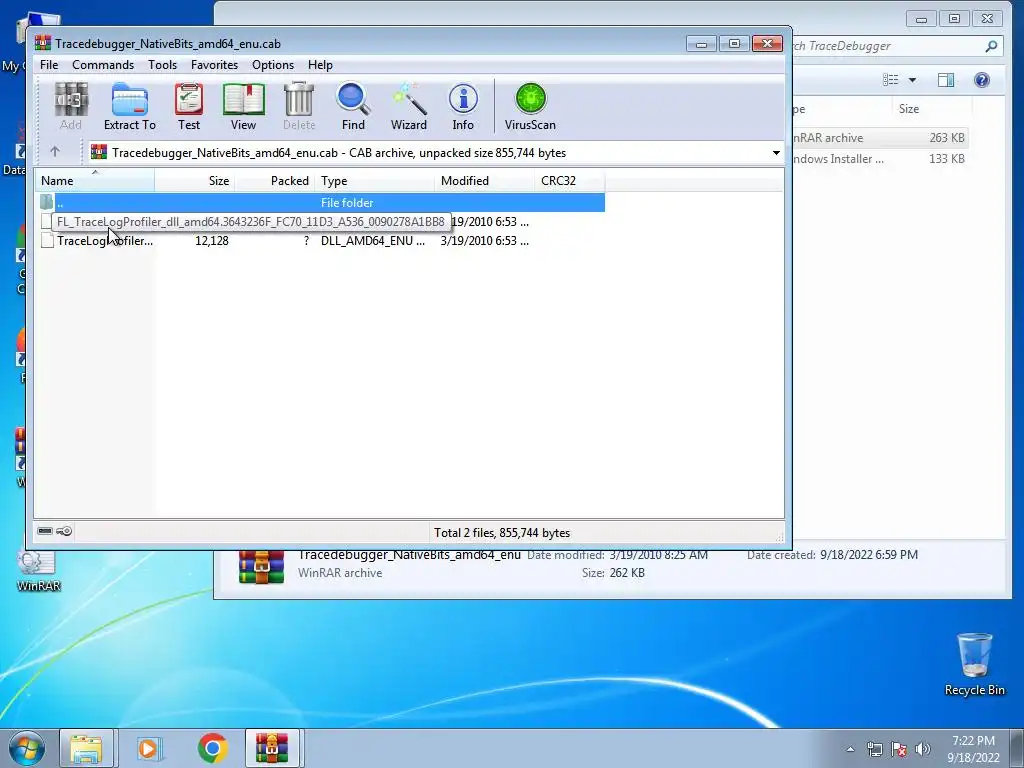Image resolution: width=1024 pixels, height=768 pixels.
Task: Select the TraceLogProfiler file with size 12,128
Action: pyautogui.click(x=320, y=240)
